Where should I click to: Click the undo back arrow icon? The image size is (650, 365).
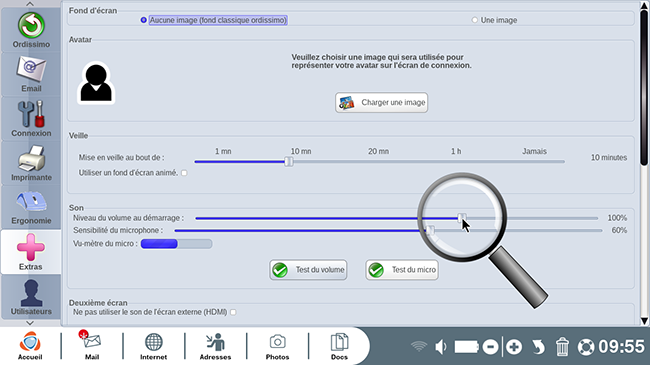538,347
